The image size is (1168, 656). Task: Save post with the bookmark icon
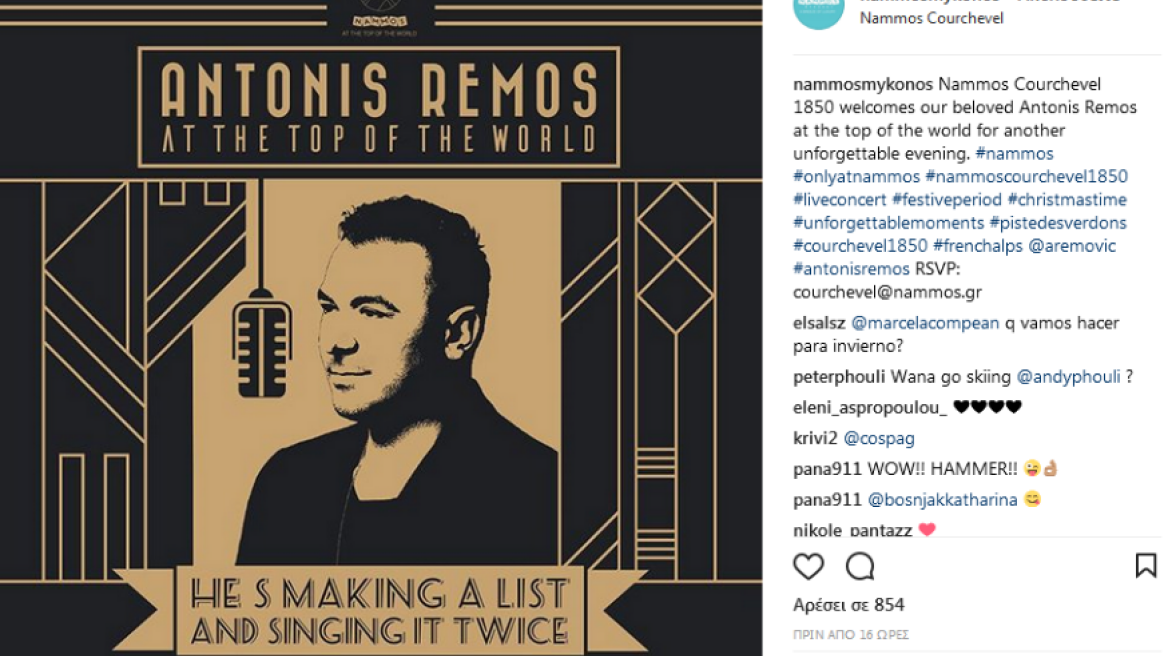tap(1146, 566)
